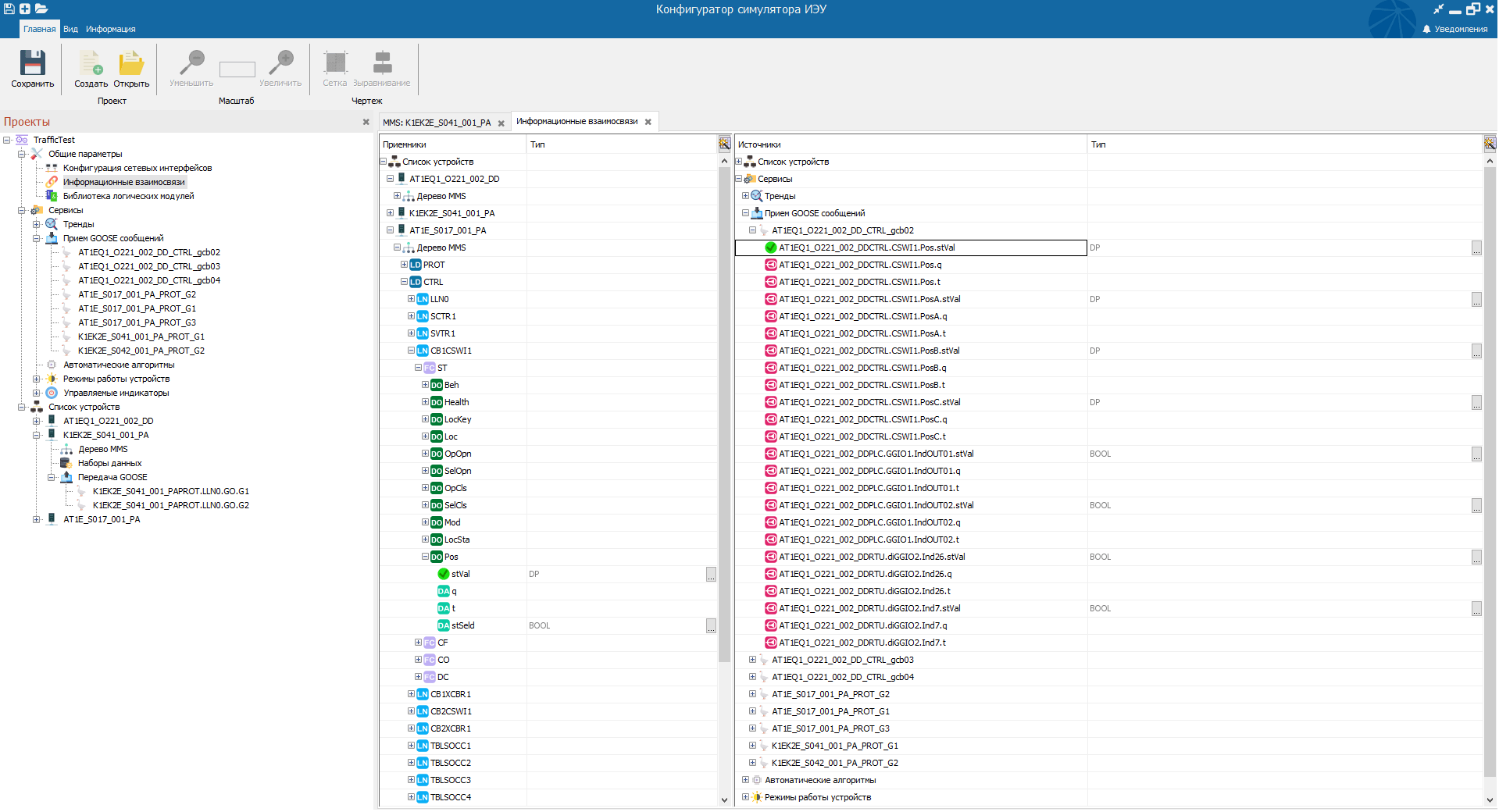The height and width of the screenshot is (812, 1499).
Task: Switch to MMS: K1EK2E_S041_001_PA document tab
Action: click(437, 123)
